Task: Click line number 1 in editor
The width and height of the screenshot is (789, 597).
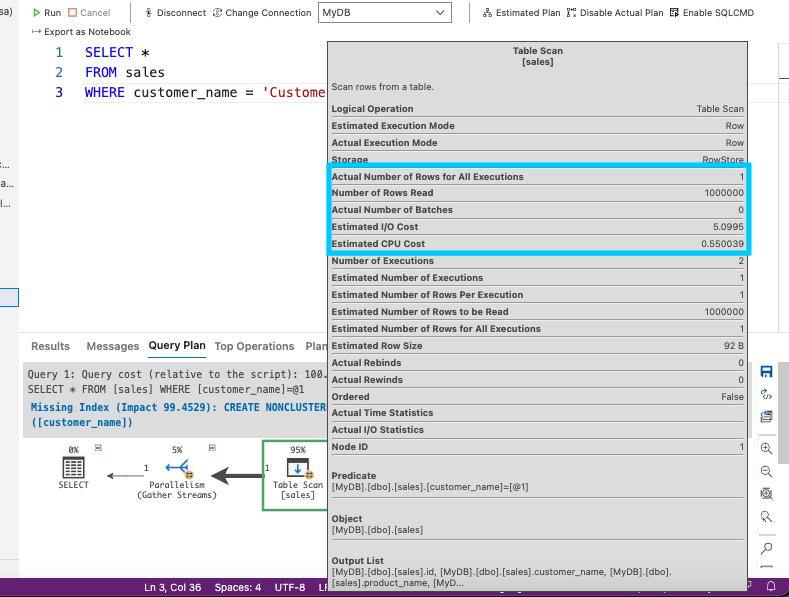Action: click(x=59, y=52)
